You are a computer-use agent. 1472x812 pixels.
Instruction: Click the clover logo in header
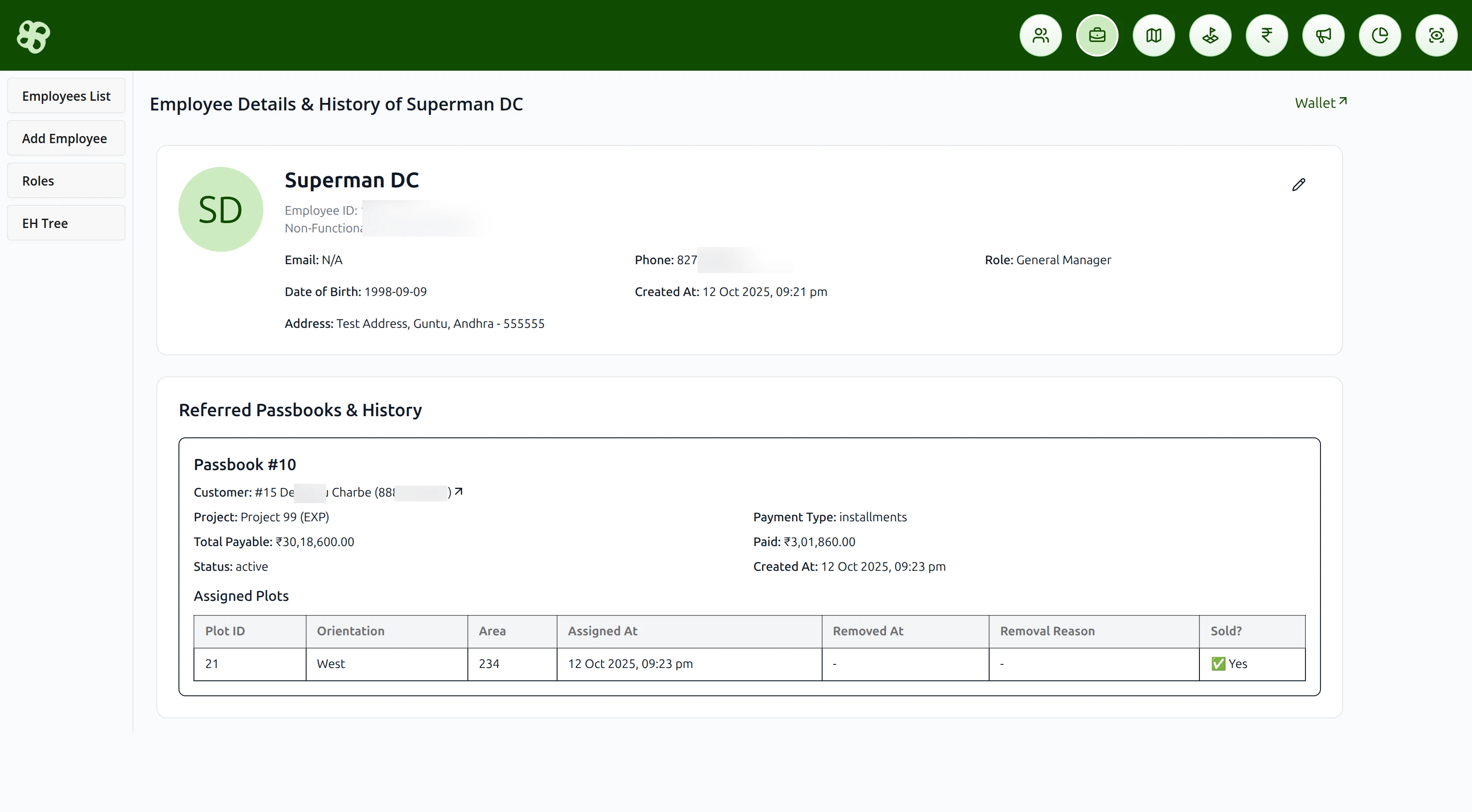(33, 37)
